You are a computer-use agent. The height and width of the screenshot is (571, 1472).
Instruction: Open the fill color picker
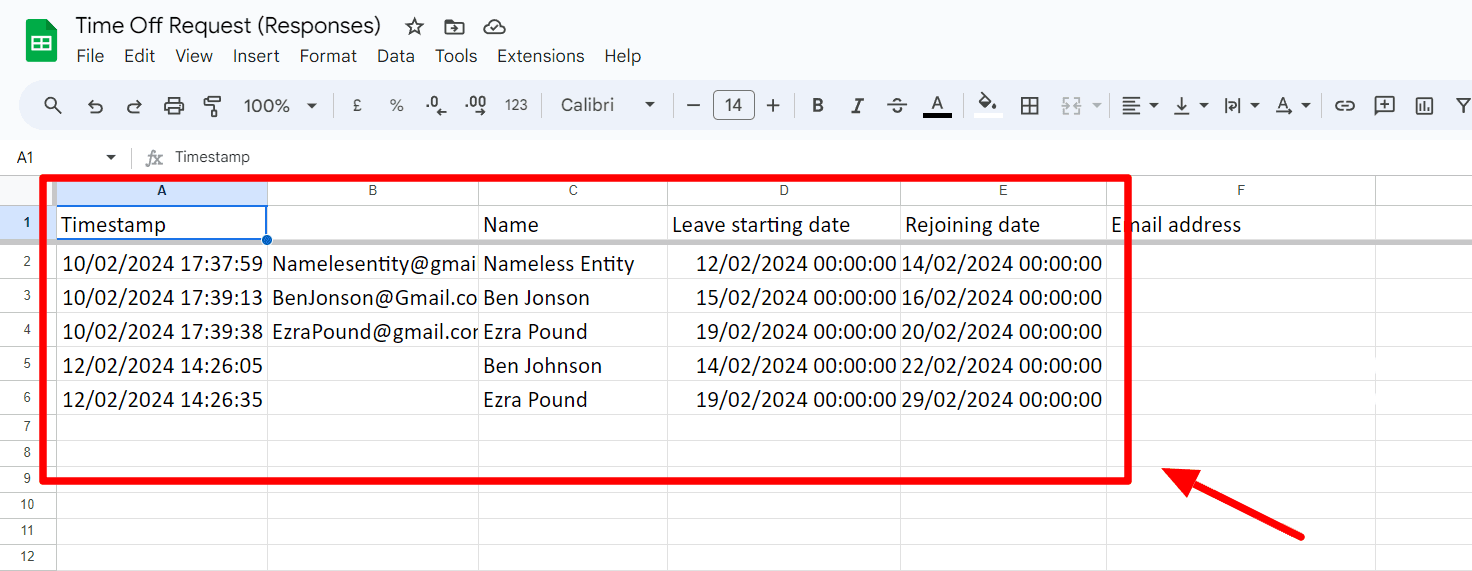coord(988,105)
